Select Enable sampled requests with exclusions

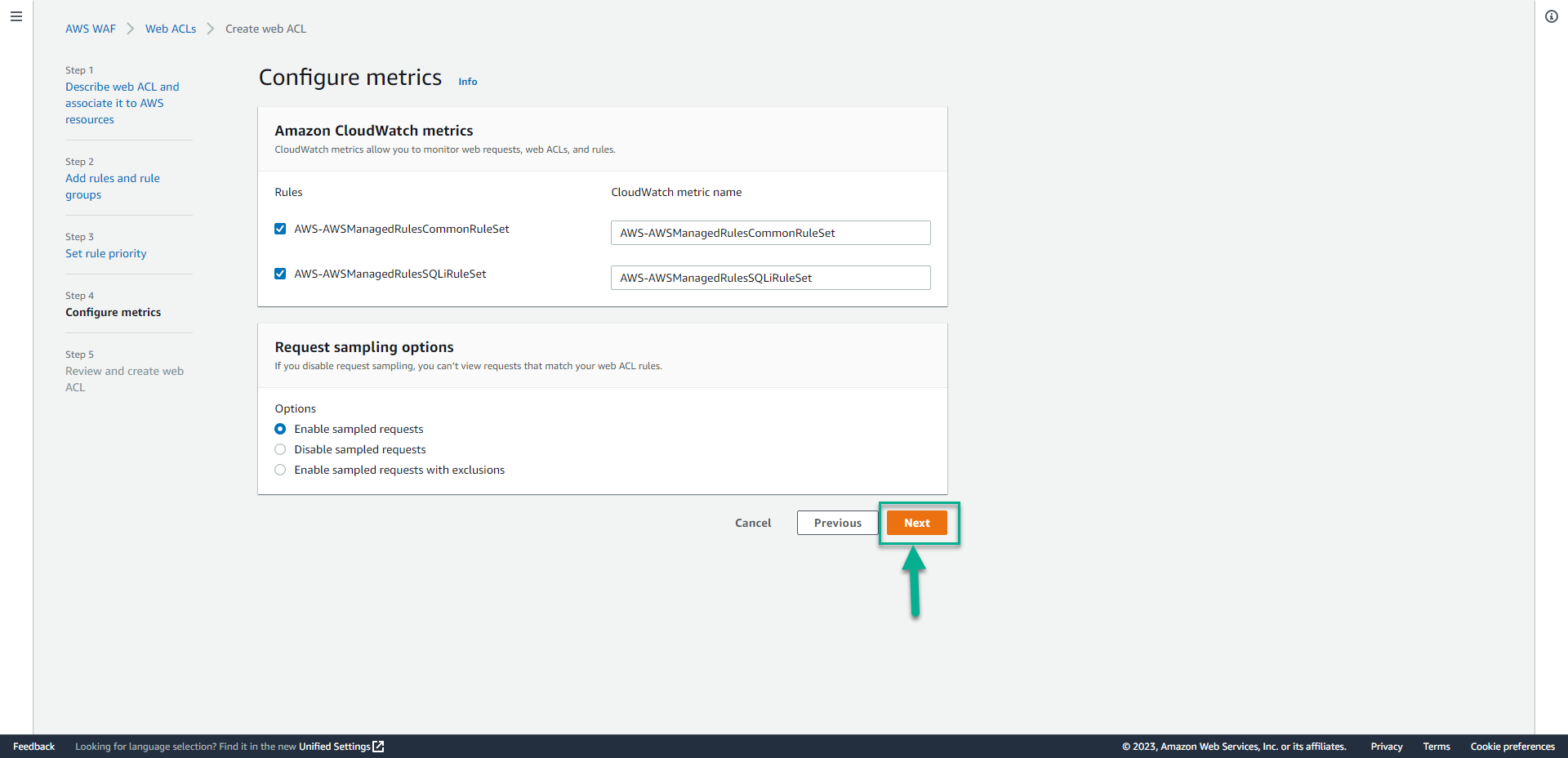coord(280,470)
